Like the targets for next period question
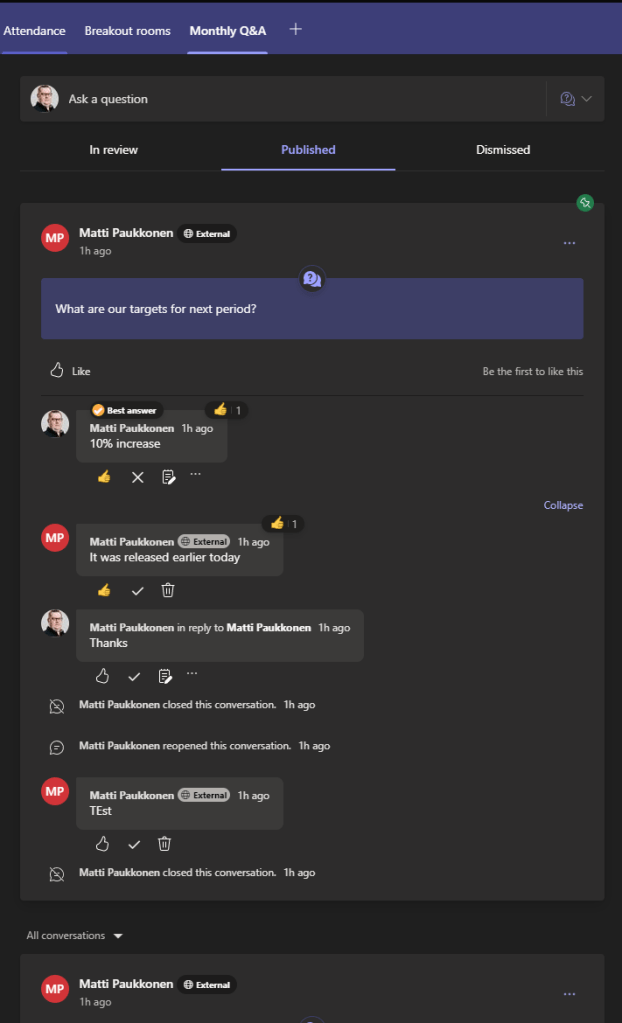622x1023 pixels. tap(70, 371)
